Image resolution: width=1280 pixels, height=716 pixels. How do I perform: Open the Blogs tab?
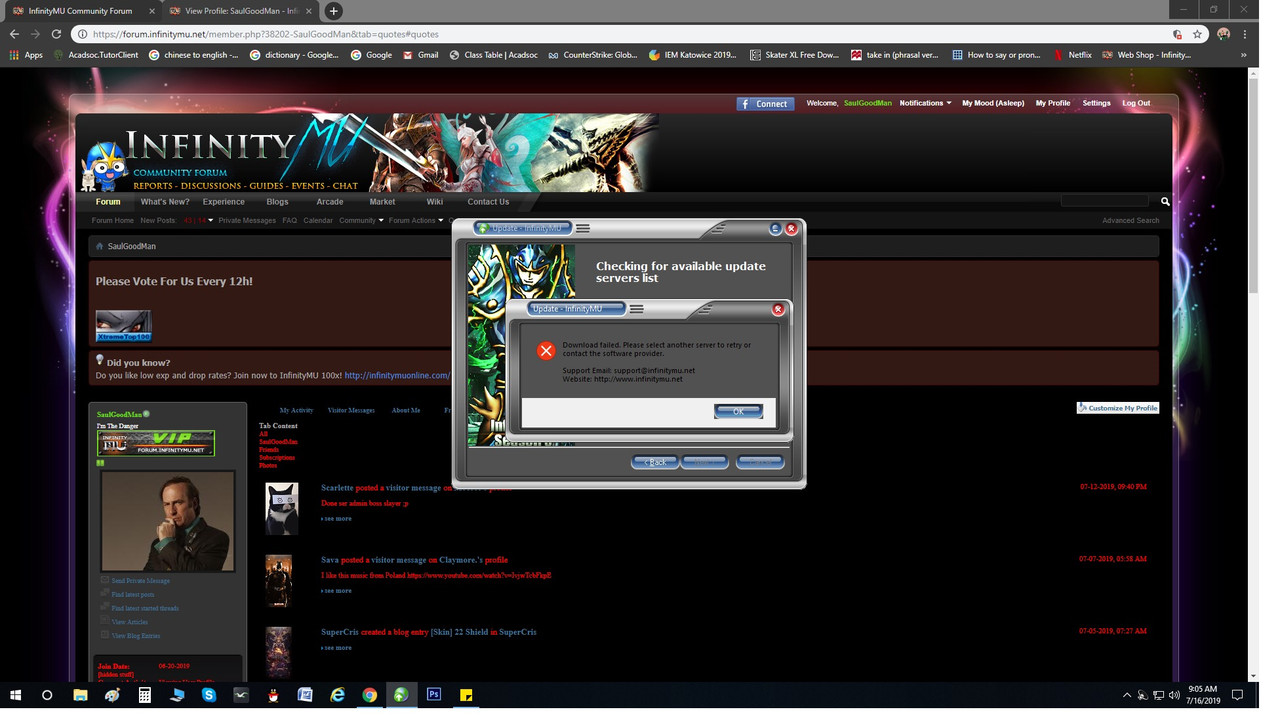point(277,202)
